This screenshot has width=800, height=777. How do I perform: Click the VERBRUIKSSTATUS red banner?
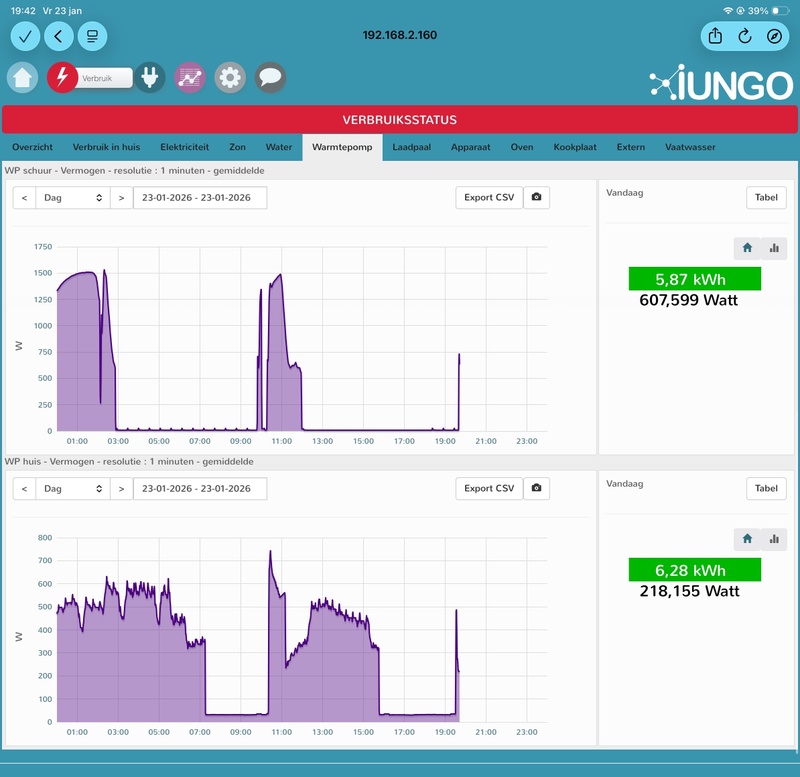click(x=400, y=120)
